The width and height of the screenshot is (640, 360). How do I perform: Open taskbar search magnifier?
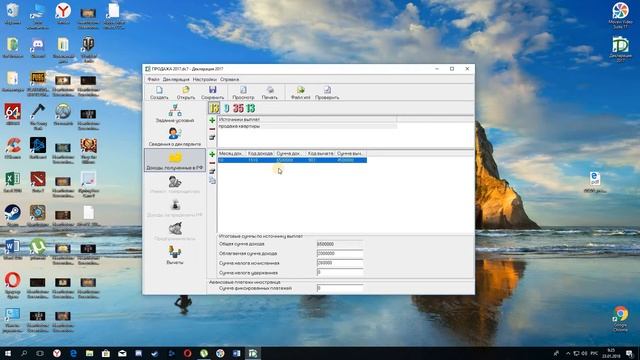coord(24,353)
